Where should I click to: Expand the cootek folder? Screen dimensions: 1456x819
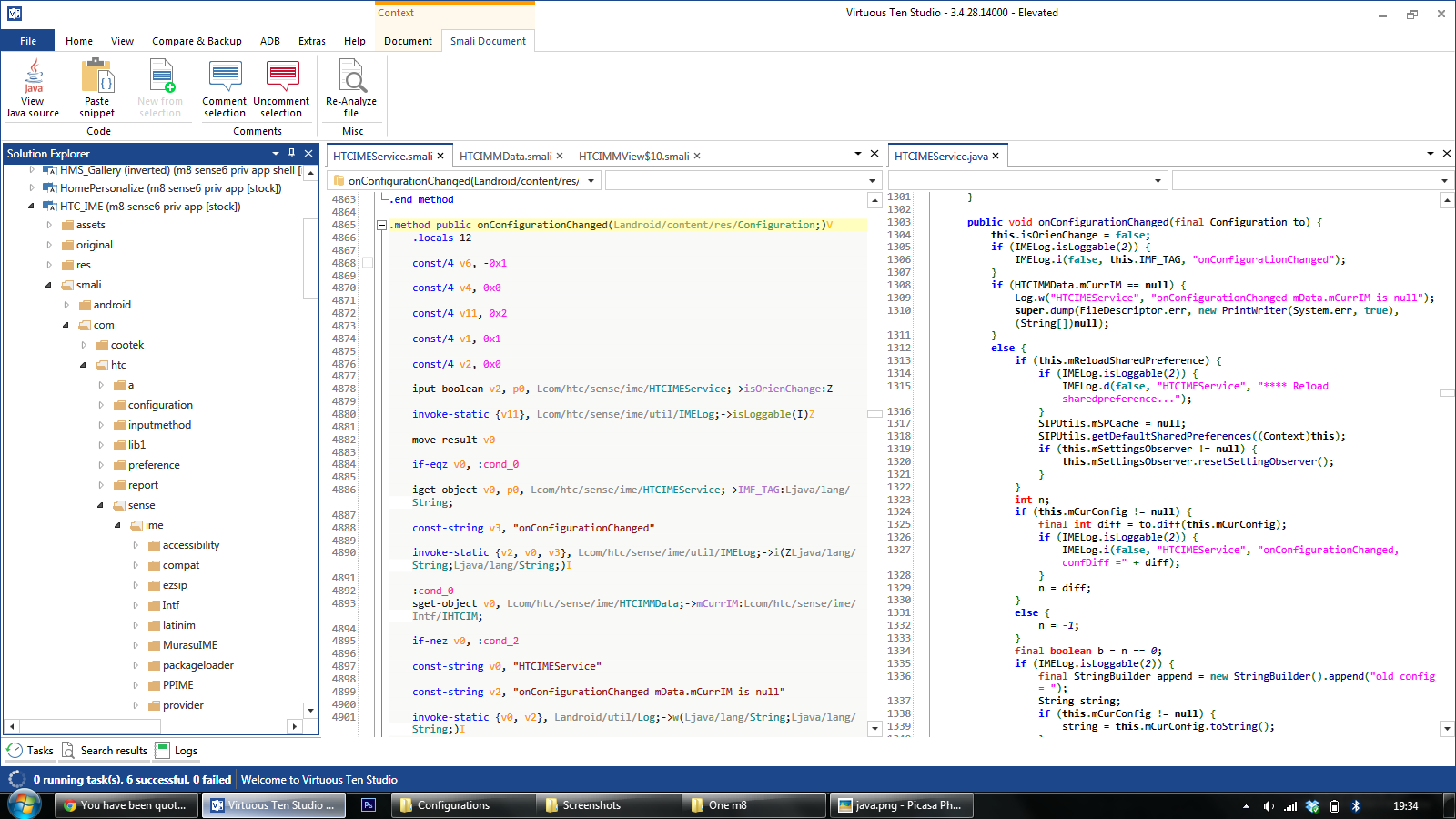click(84, 345)
